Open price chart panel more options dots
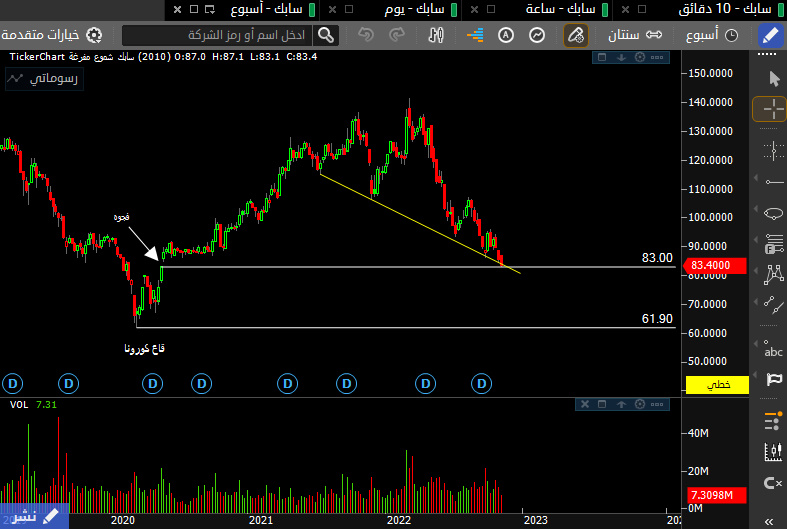Image resolution: width=787 pixels, height=529 pixels. (x=657, y=57)
